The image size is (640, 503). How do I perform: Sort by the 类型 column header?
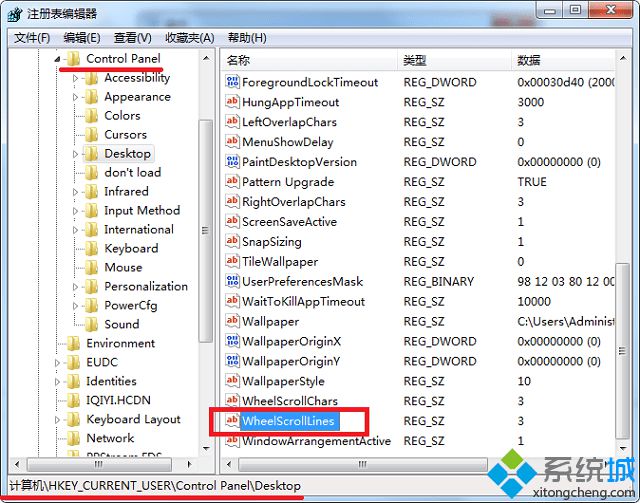coord(454,60)
